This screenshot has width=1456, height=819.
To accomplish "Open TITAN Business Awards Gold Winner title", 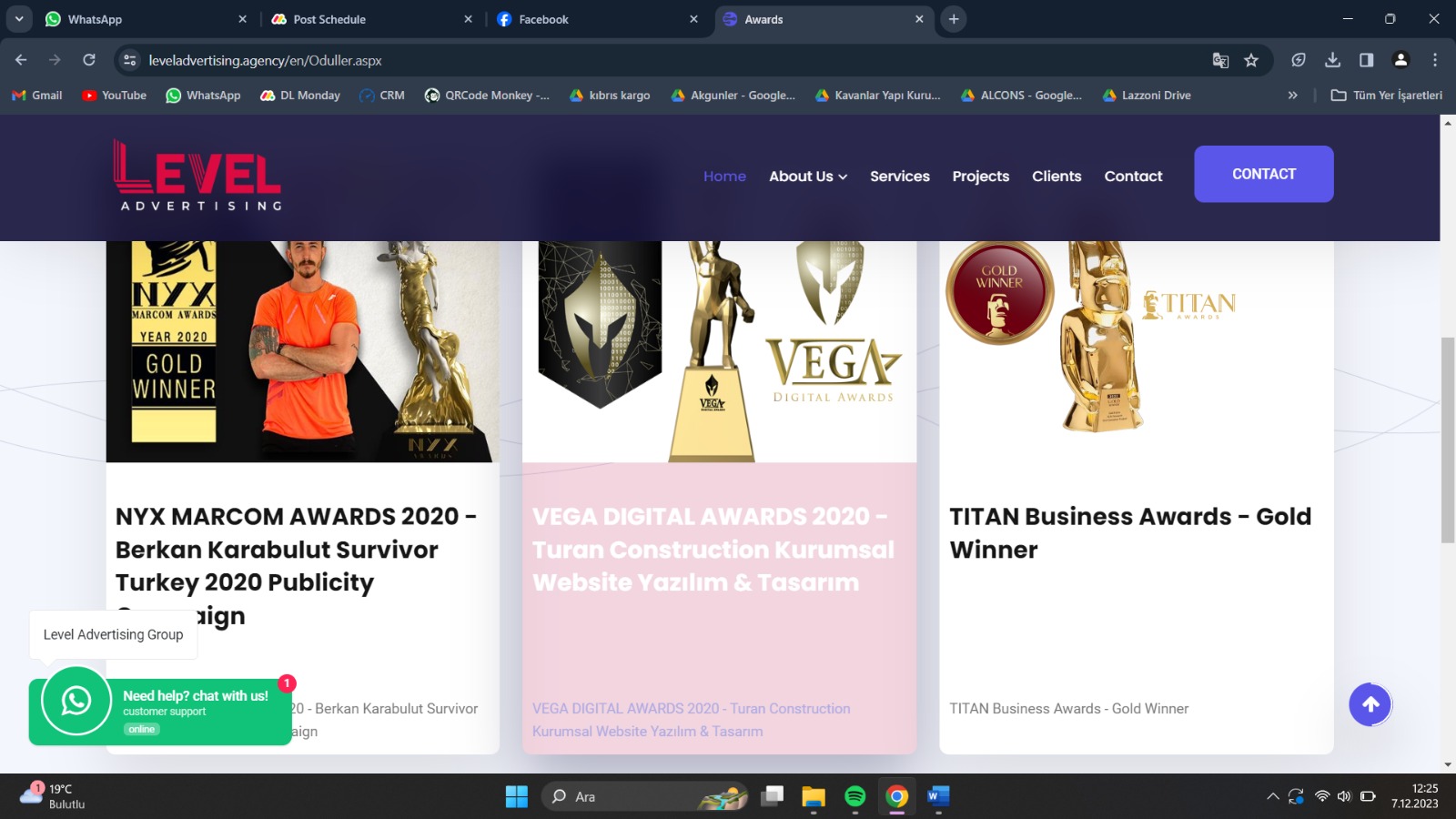I will [x=1130, y=533].
